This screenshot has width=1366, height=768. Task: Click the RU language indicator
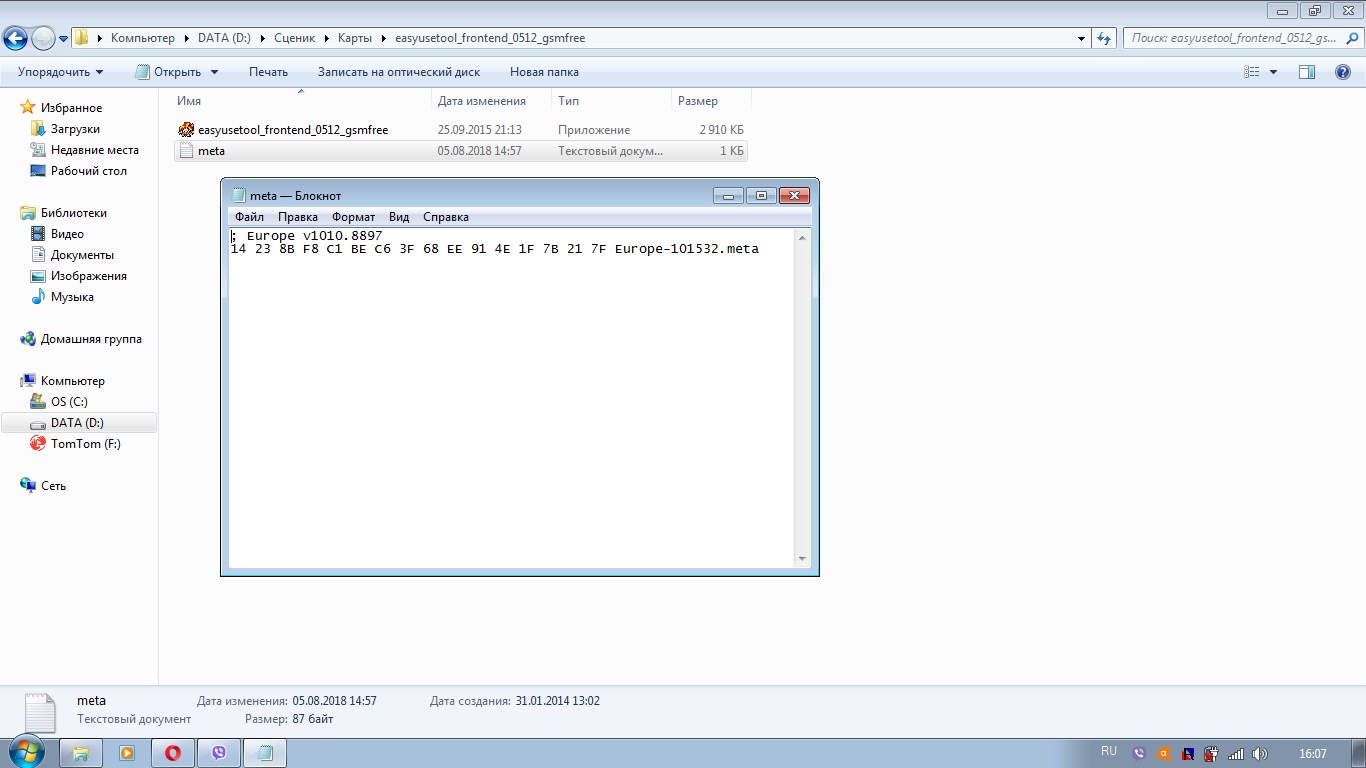[1109, 752]
